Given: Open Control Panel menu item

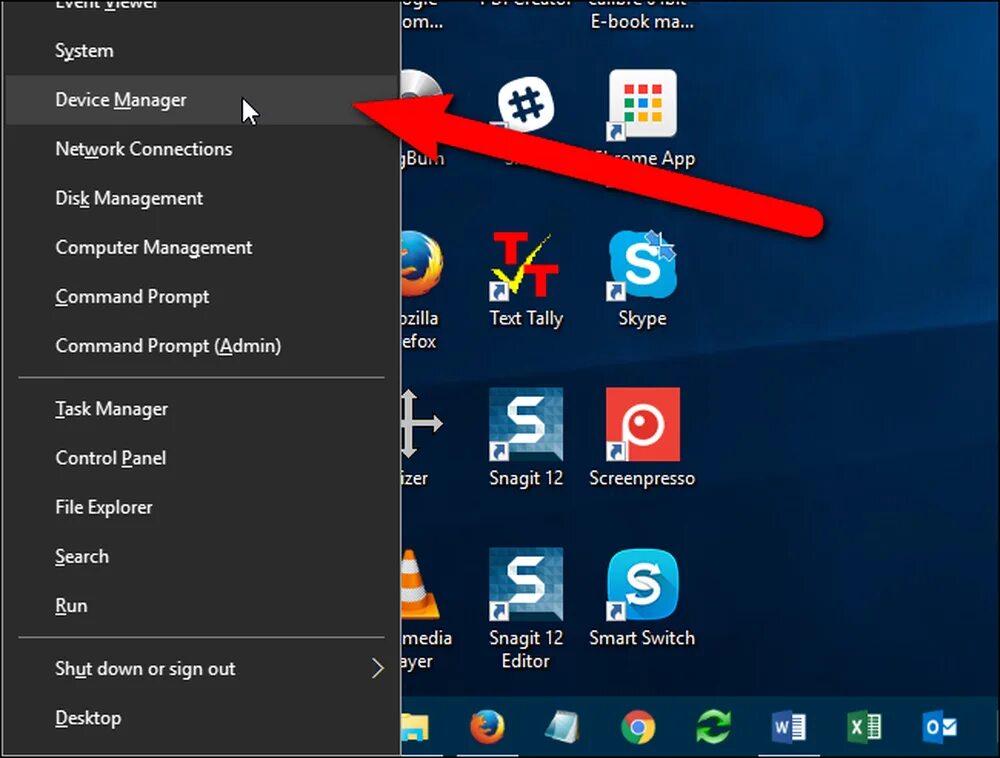Looking at the screenshot, I should click(x=201, y=458).
